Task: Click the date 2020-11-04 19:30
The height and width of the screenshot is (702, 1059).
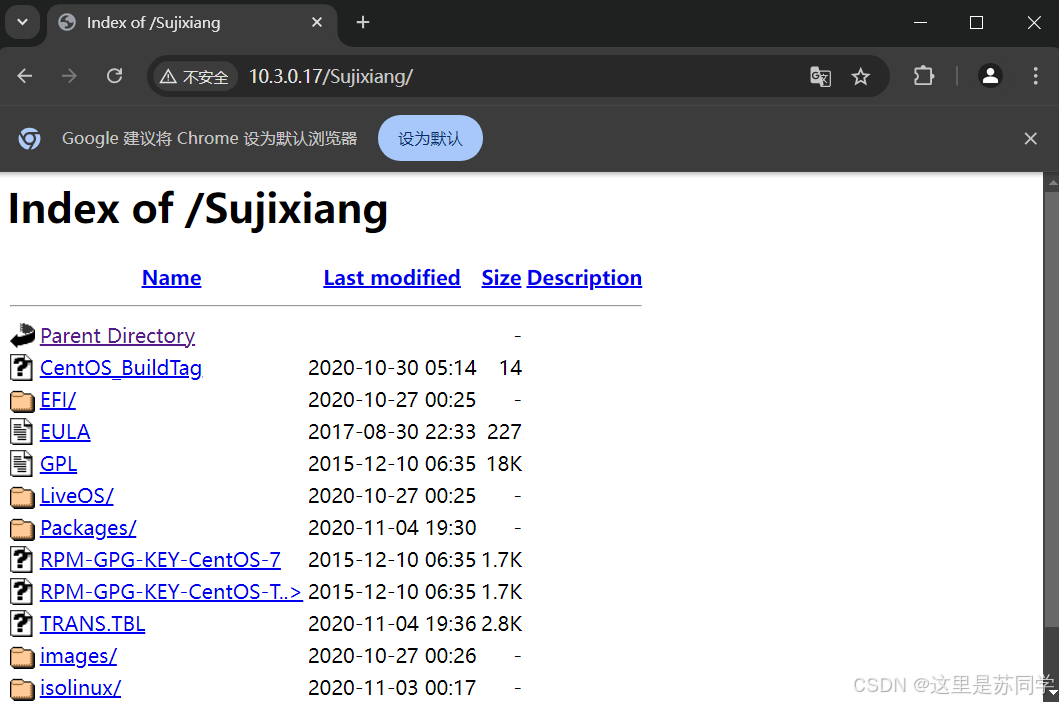Action: (x=392, y=528)
